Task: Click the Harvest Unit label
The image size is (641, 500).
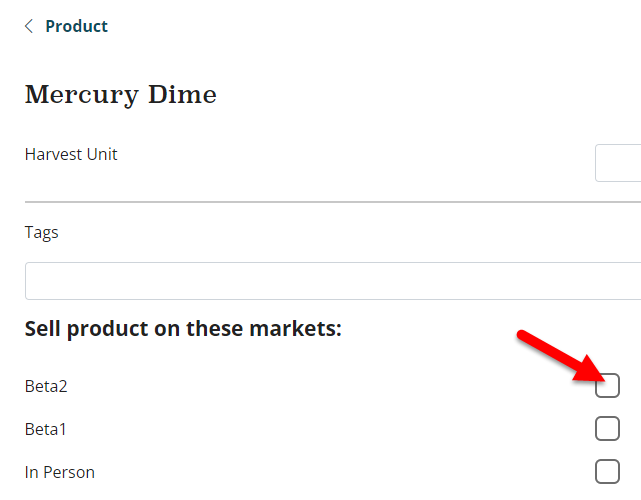Action: click(x=71, y=154)
